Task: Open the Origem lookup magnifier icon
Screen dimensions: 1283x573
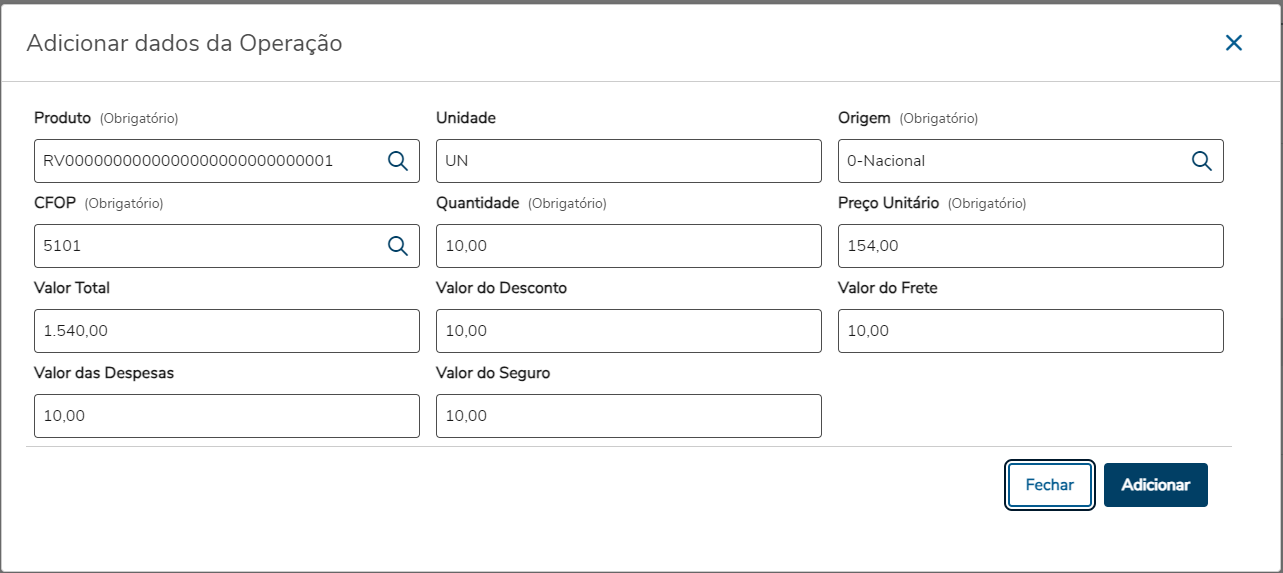Action: (1201, 161)
